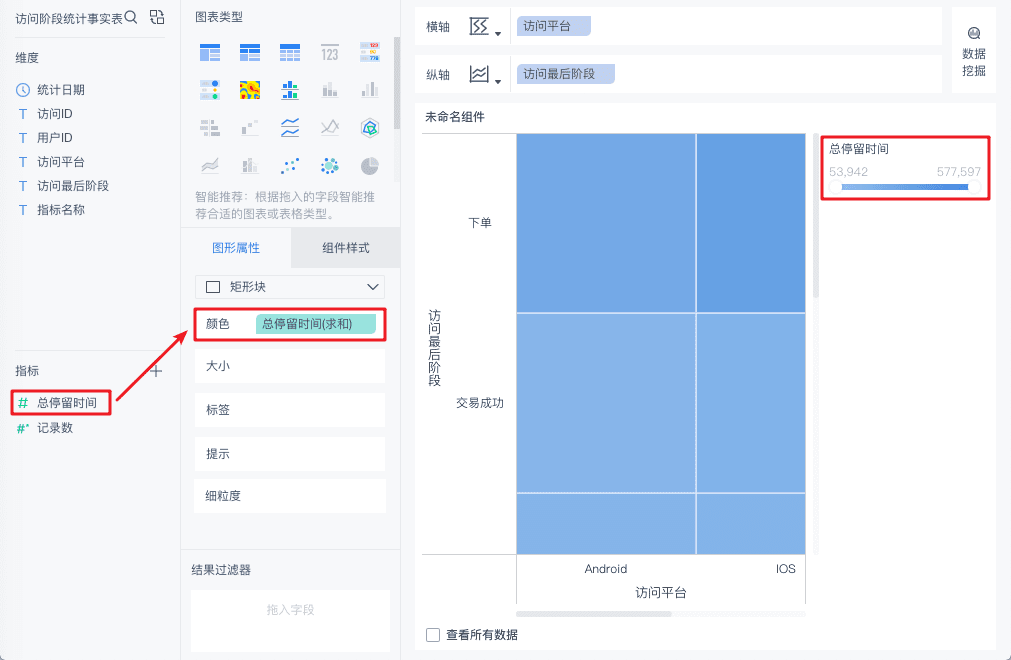Select the cross table chart type
The image size is (1011, 660).
point(250,52)
